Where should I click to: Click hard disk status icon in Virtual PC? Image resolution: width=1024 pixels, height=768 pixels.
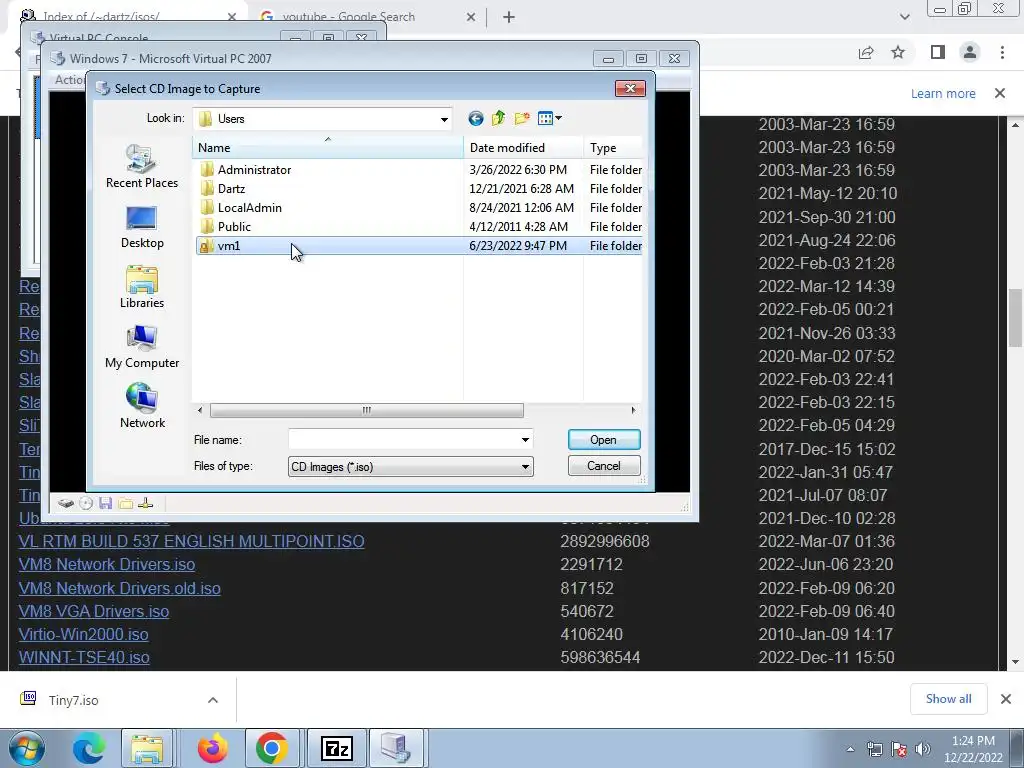pyautogui.click(x=65, y=504)
